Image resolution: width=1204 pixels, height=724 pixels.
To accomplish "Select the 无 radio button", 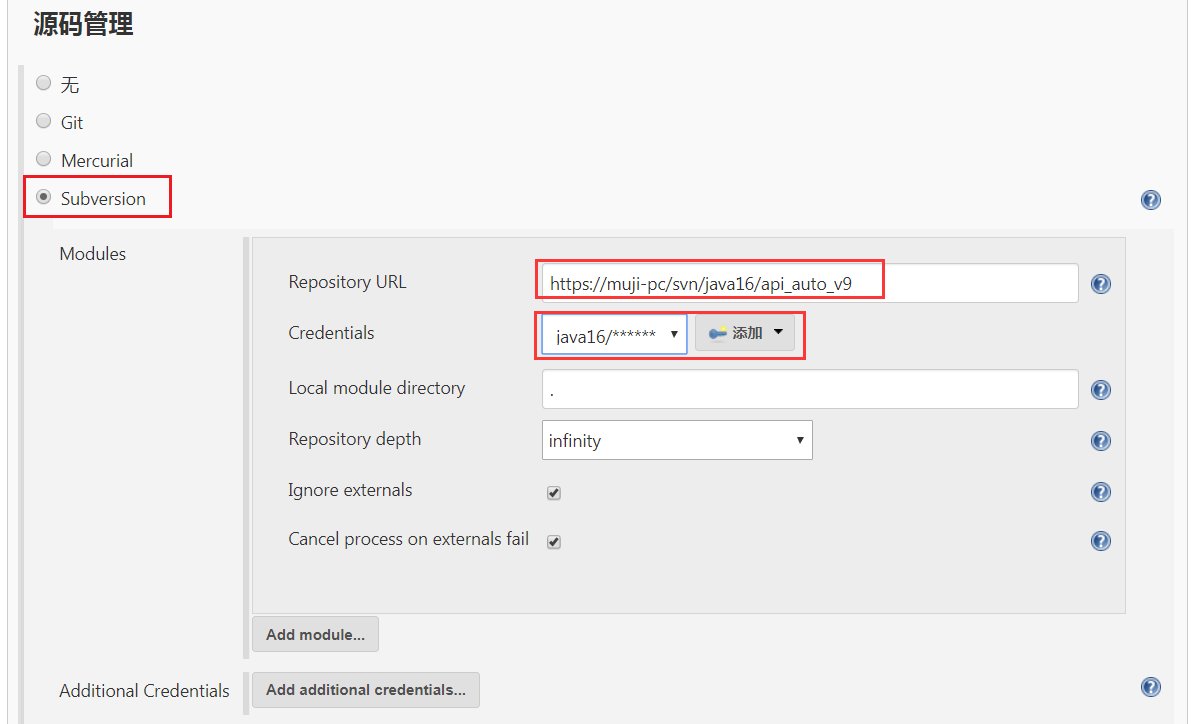I will click(43, 83).
